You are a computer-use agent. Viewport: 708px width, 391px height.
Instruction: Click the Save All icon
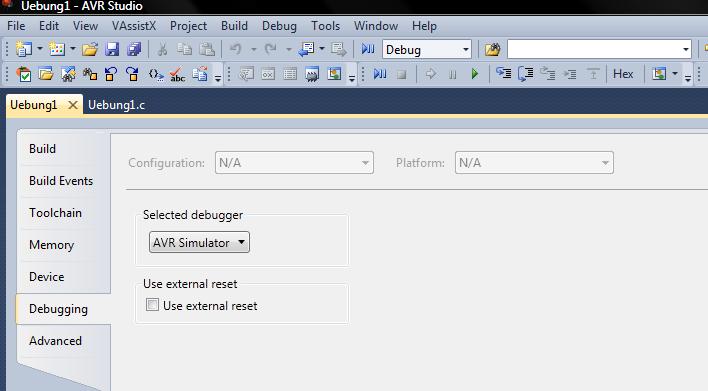click(x=134, y=49)
